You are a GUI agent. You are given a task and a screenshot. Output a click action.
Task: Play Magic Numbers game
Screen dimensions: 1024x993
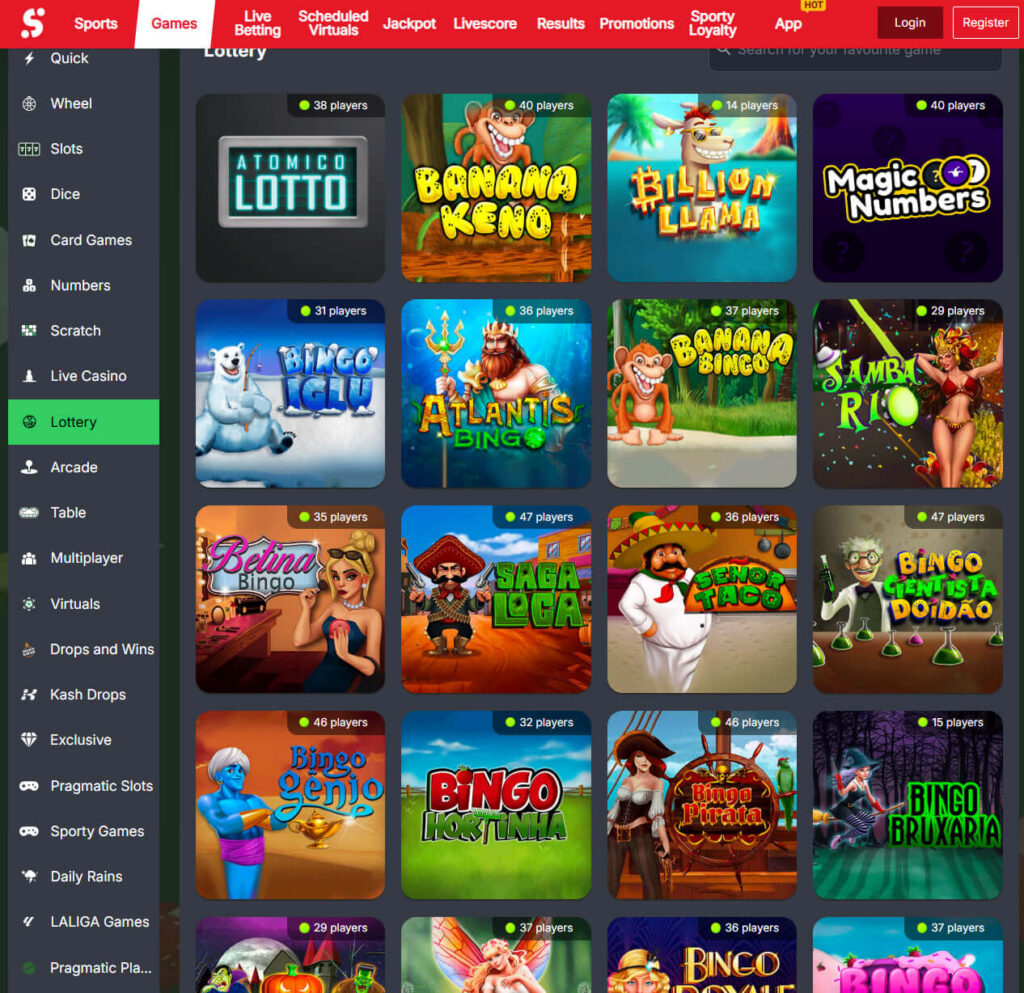click(907, 188)
